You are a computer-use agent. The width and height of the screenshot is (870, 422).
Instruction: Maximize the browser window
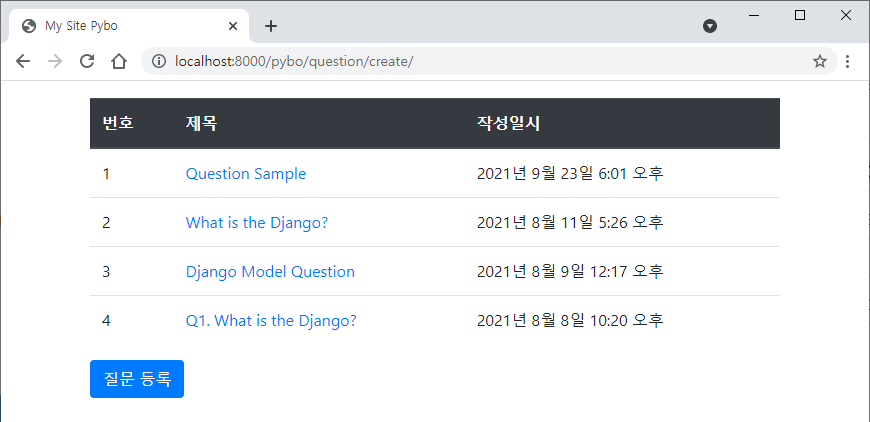[x=800, y=16]
